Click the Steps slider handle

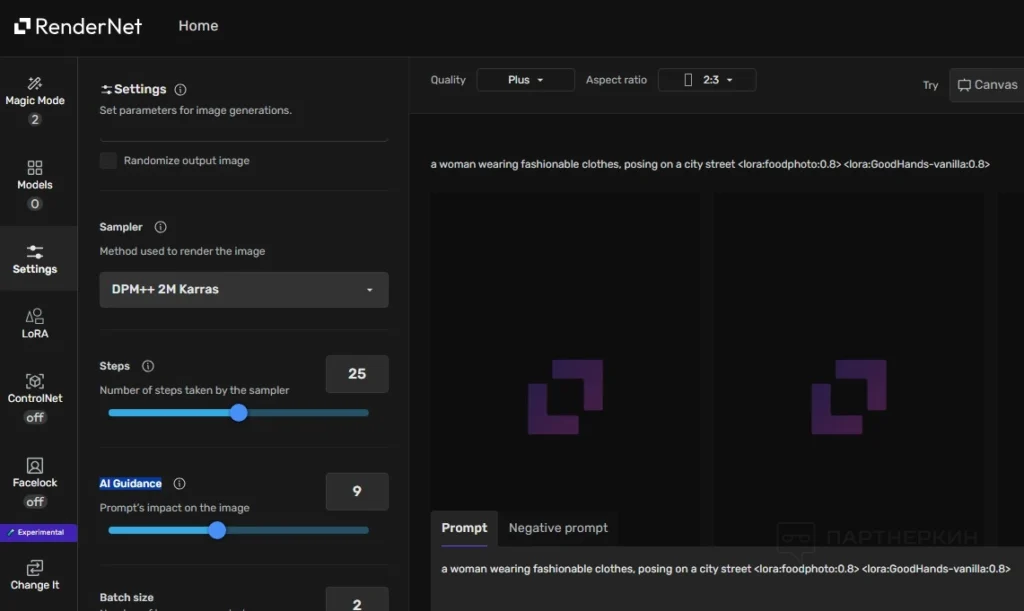point(239,413)
